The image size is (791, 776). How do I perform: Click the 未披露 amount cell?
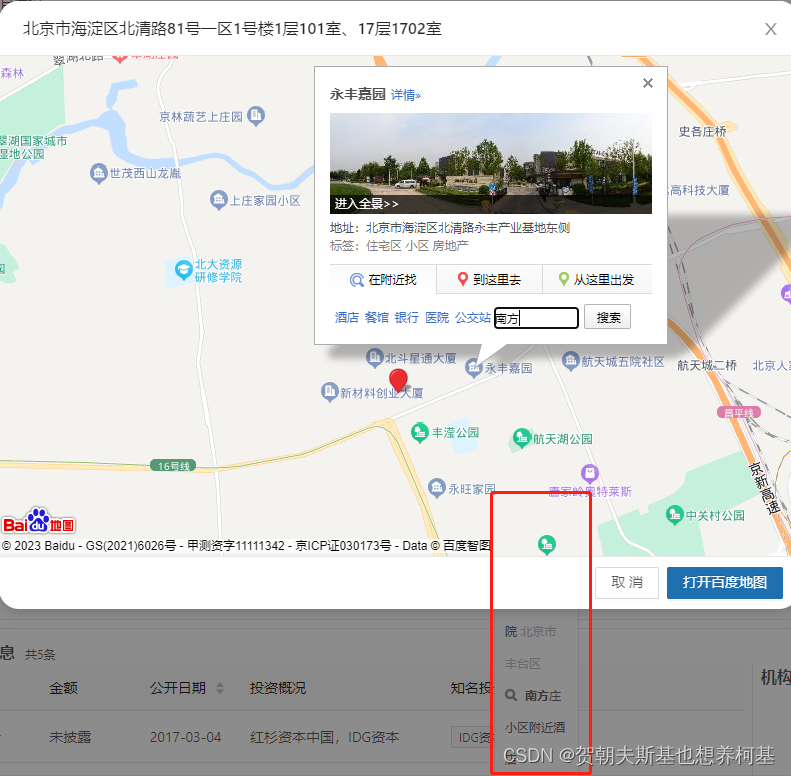pyautogui.click(x=70, y=737)
